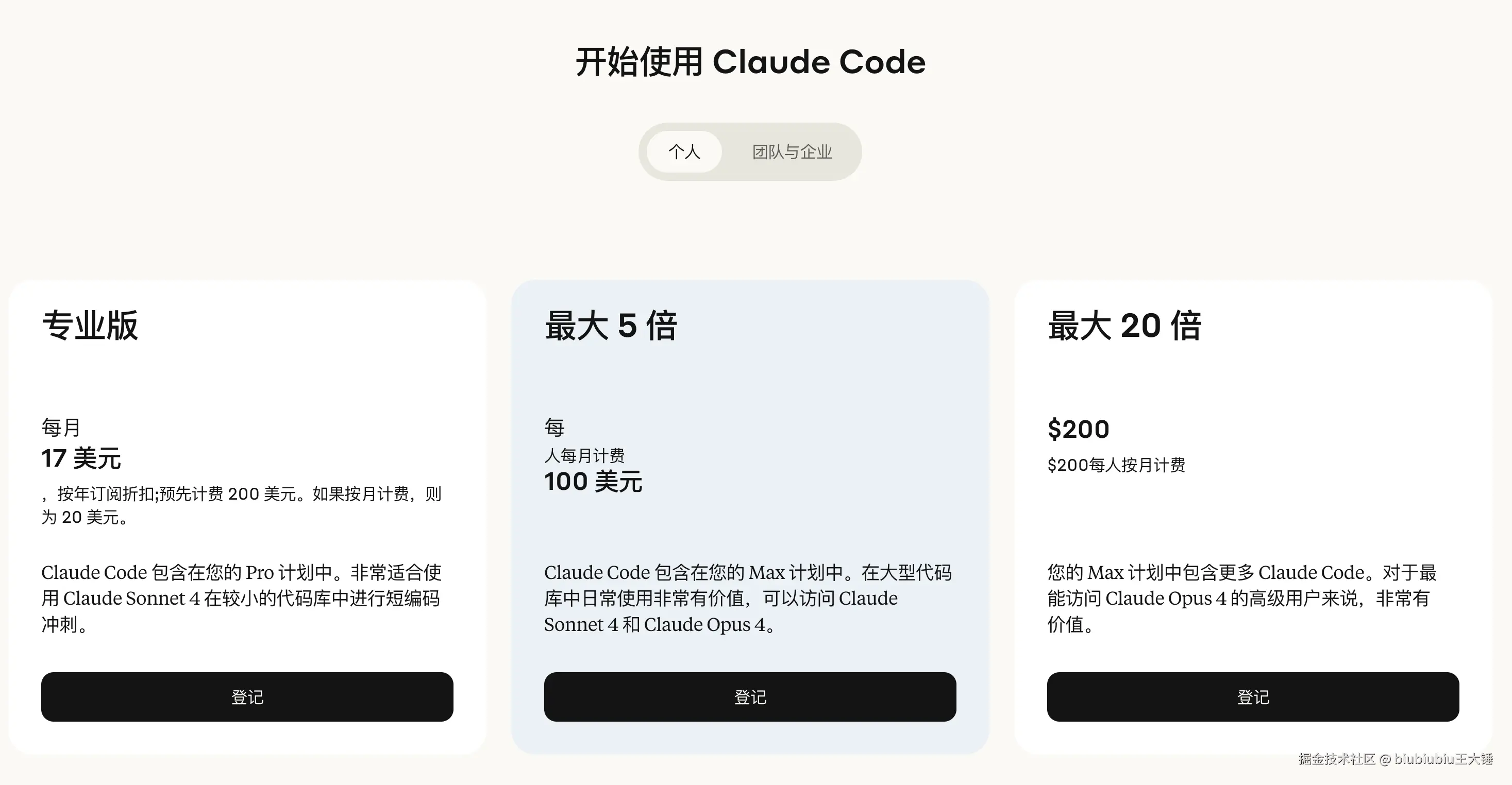Click the 人每月计费 label in middle card
The image size is (1512, 785).
pyautogui.click(x=584, y=455)
